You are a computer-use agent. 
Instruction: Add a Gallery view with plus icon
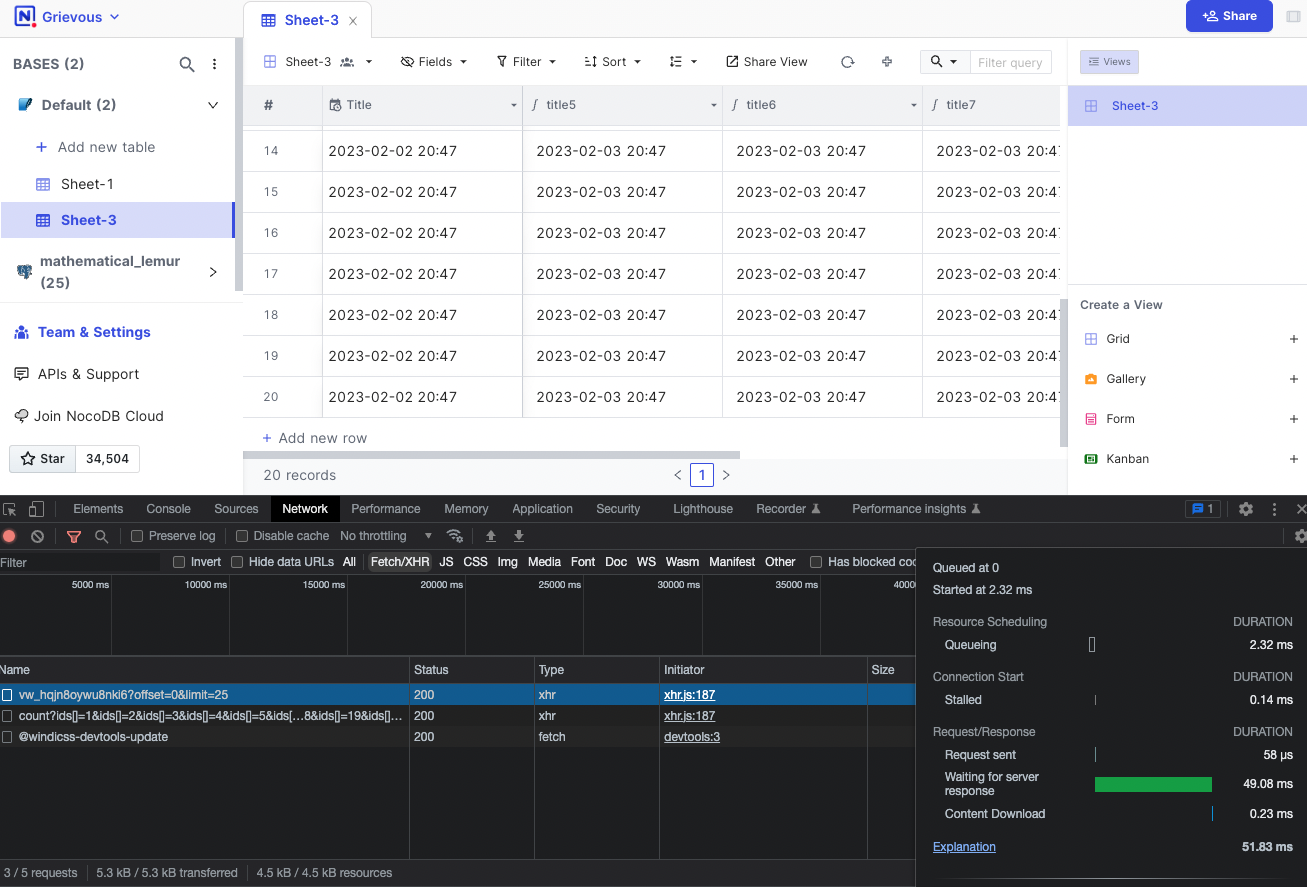pyautogui.click(x=1294, y=379)
